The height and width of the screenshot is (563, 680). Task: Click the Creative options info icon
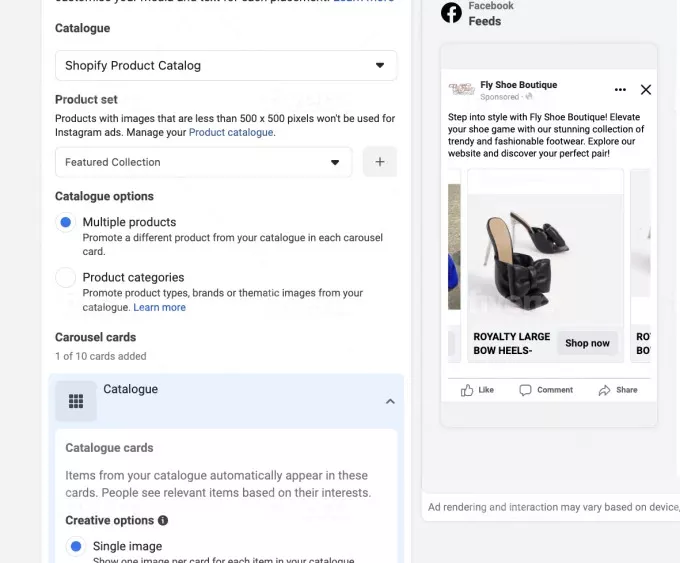163,520
